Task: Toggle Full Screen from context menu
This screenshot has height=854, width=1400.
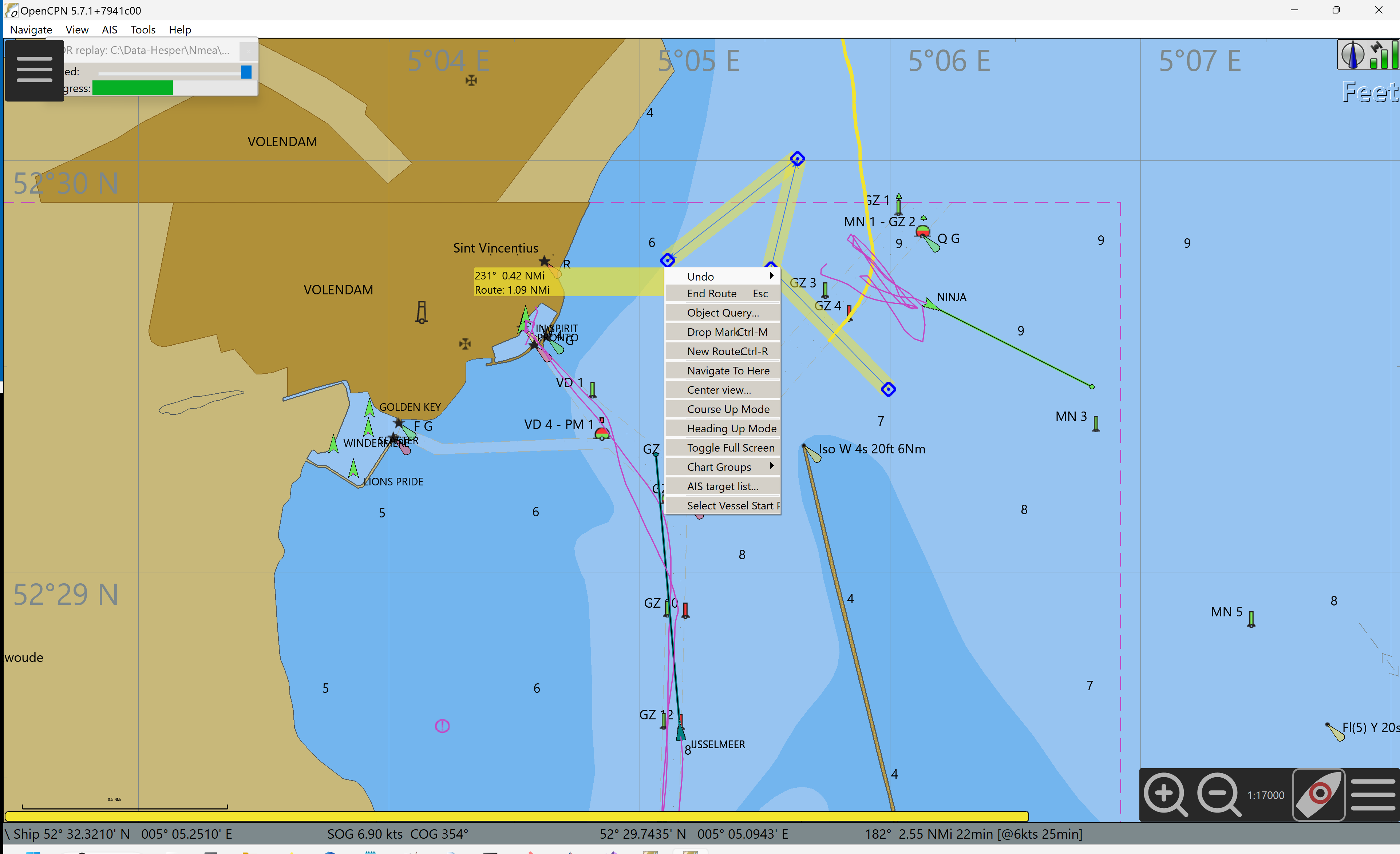Action: coord(722,448)
